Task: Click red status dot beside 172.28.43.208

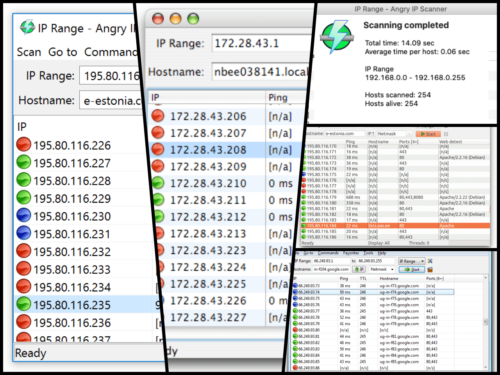Action: tap(158, 149)
